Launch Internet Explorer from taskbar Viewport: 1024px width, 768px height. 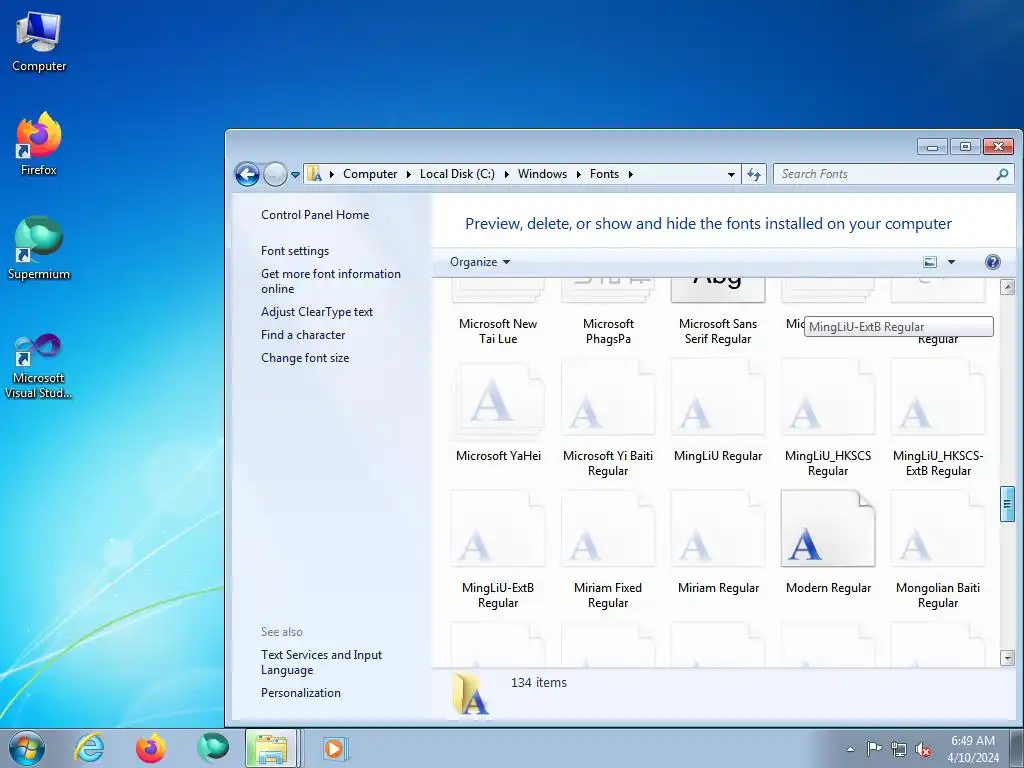coord(89,748)
